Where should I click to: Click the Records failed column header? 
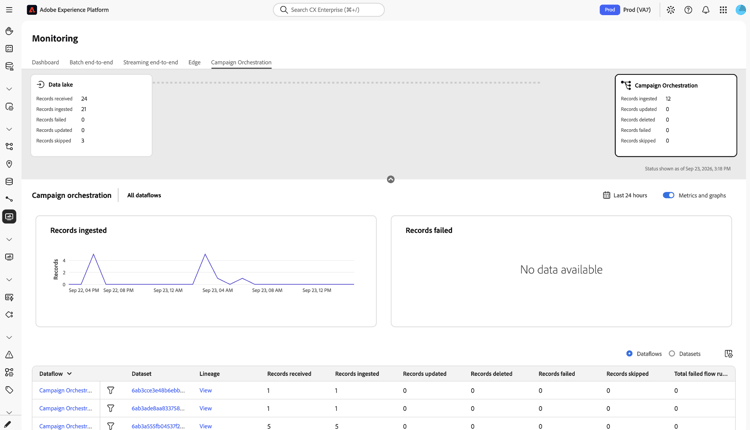point(557,374)
